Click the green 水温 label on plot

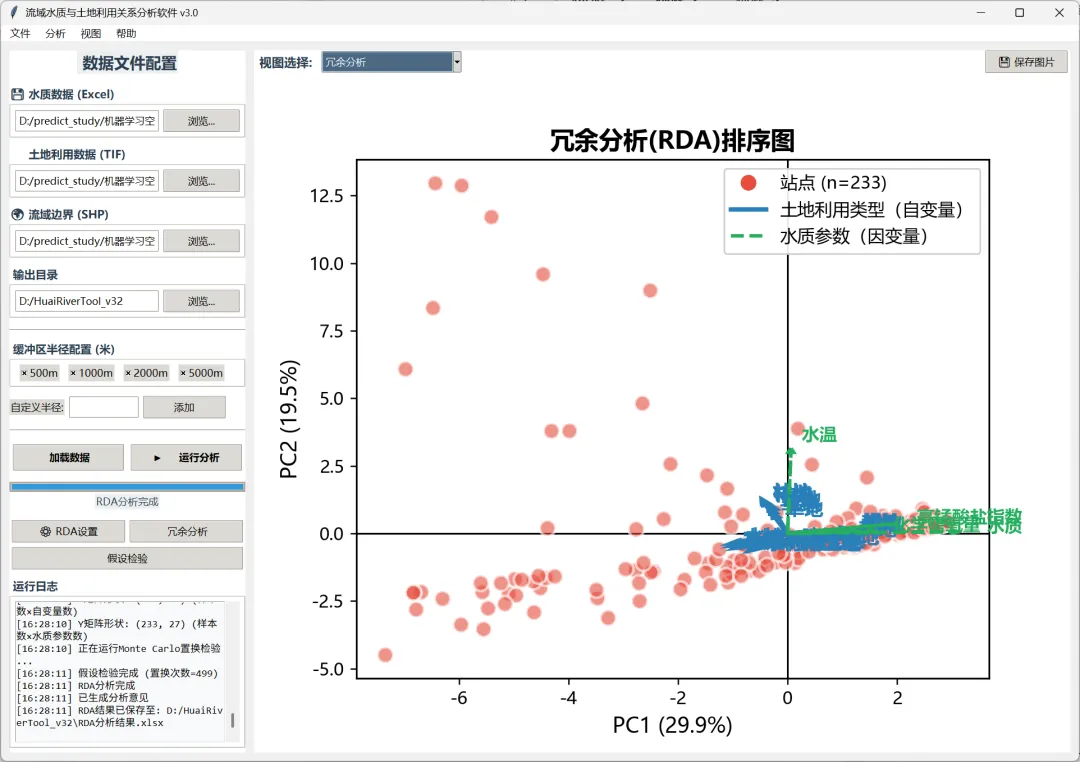coord(819,435)
